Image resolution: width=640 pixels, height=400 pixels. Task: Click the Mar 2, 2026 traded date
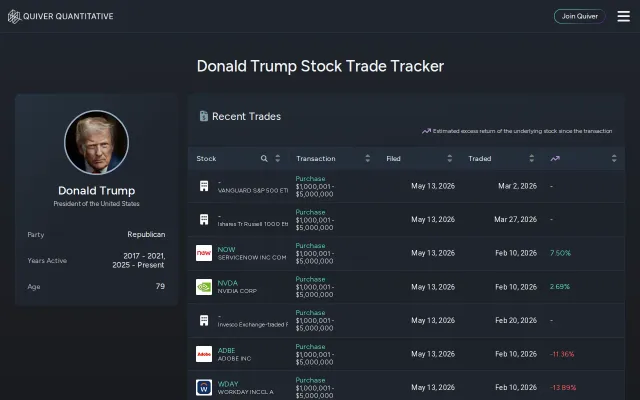coord(517,186)
